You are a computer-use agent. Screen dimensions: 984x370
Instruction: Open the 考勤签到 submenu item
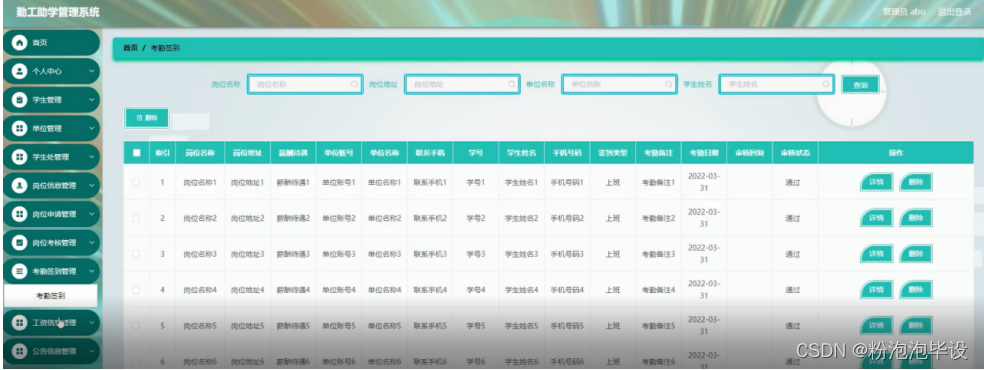(51, 296)
